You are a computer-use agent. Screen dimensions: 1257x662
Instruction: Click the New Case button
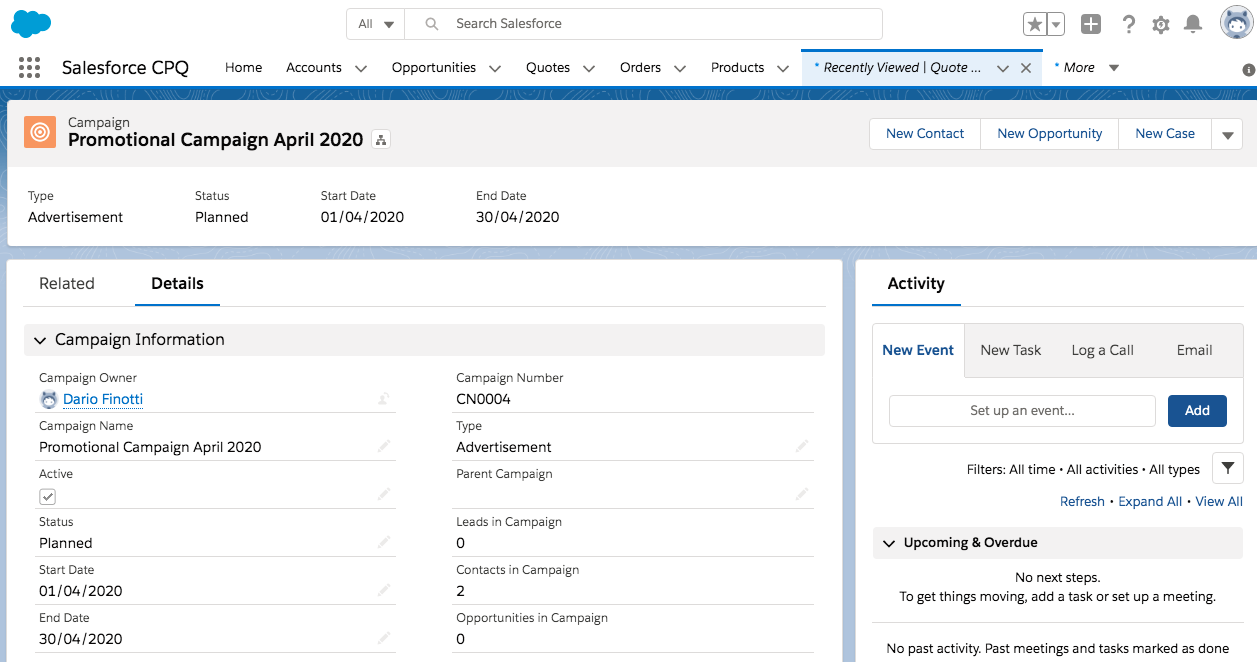[x=1165, y=134]
